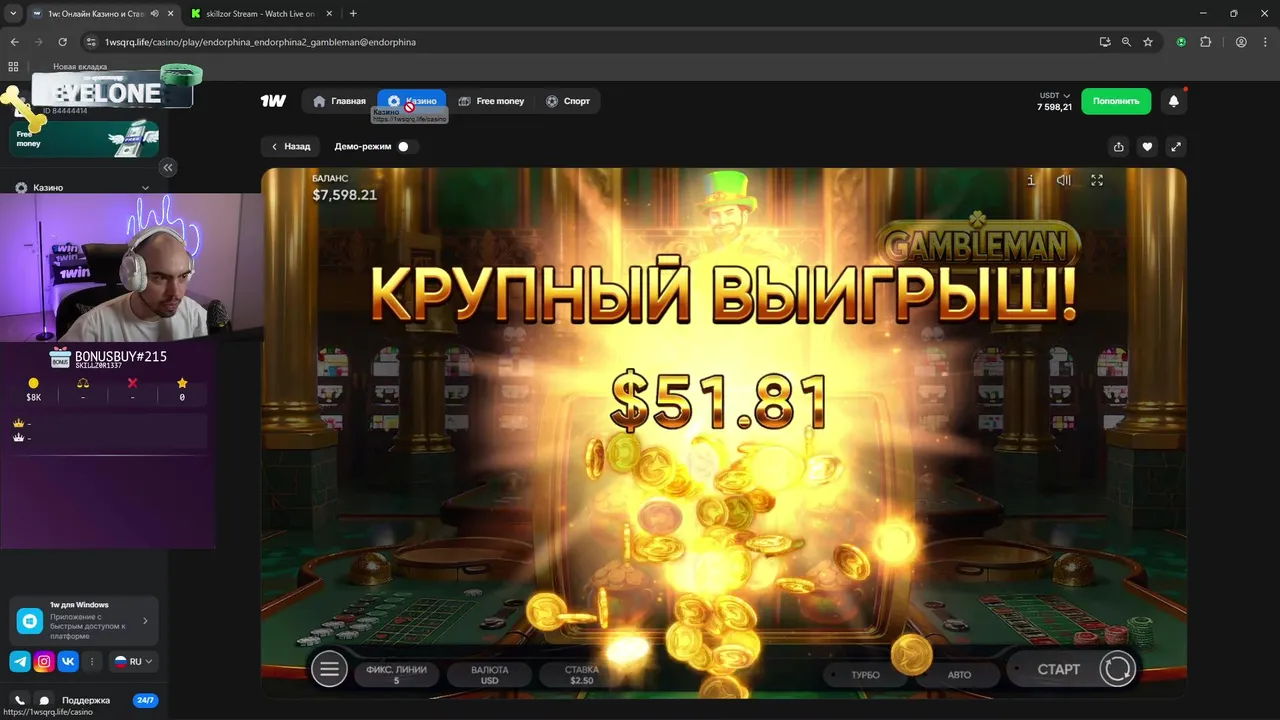Screen dimensions: 1280x720
Task: Bookmark this page with the star icon
Action: tap(1148, 42)
